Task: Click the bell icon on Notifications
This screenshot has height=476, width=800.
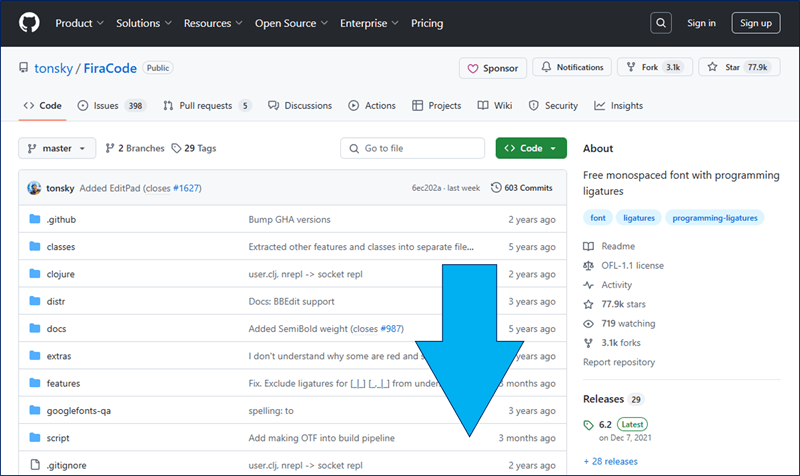Action: 546,67
